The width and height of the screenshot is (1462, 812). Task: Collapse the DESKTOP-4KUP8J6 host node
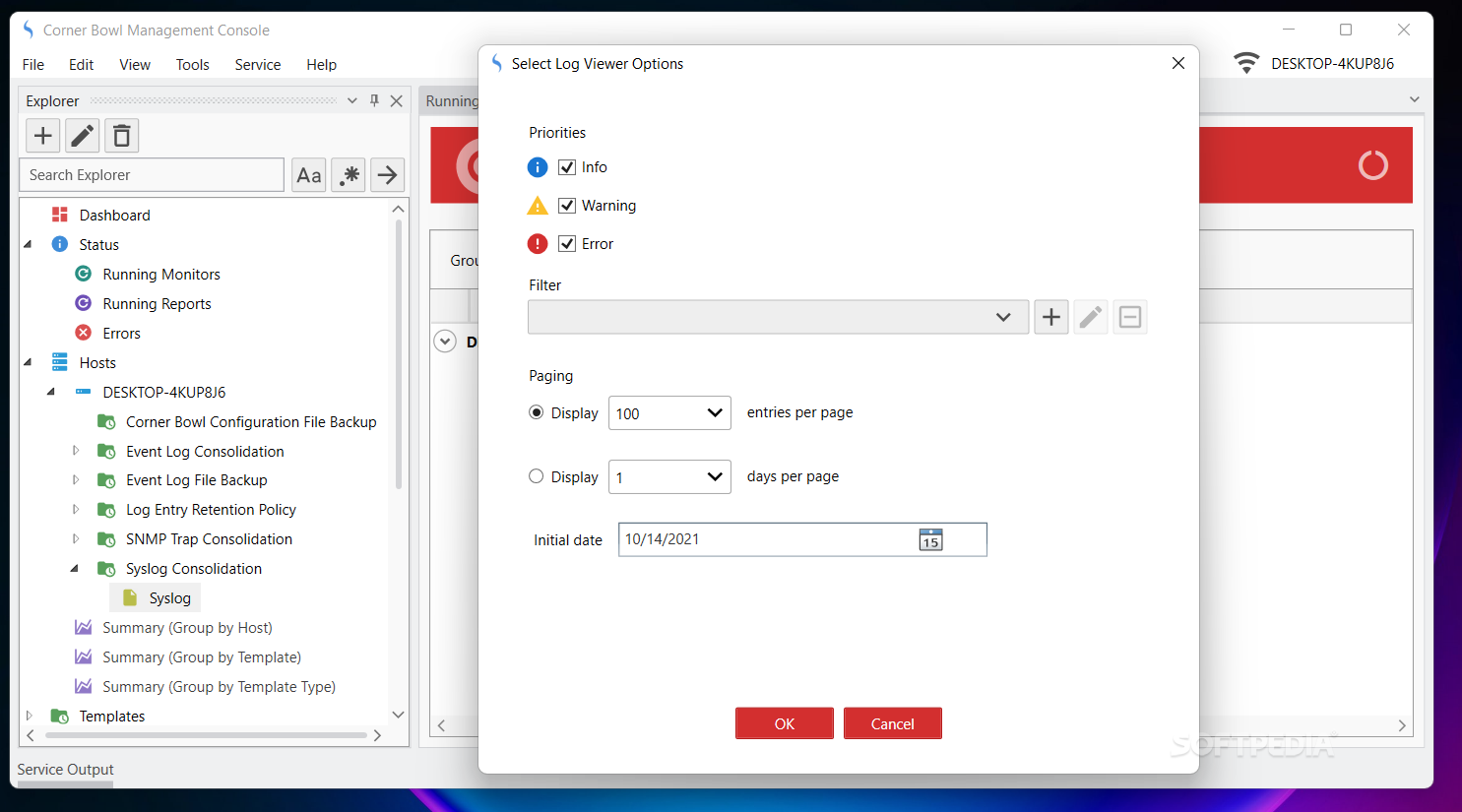(x=51, y=392)
